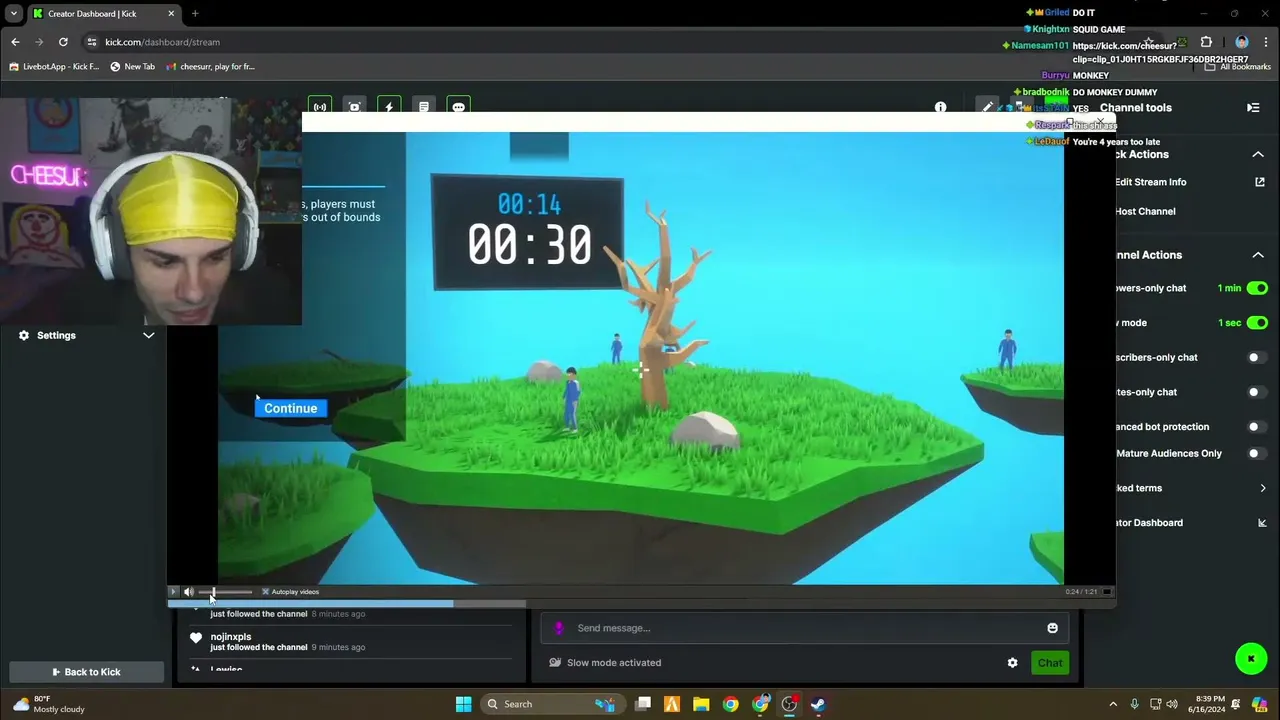The width and height of the screenshot is (1280, 720).
Task: Open Chrome's three-dot menu
Action: tap(1266, 42)
